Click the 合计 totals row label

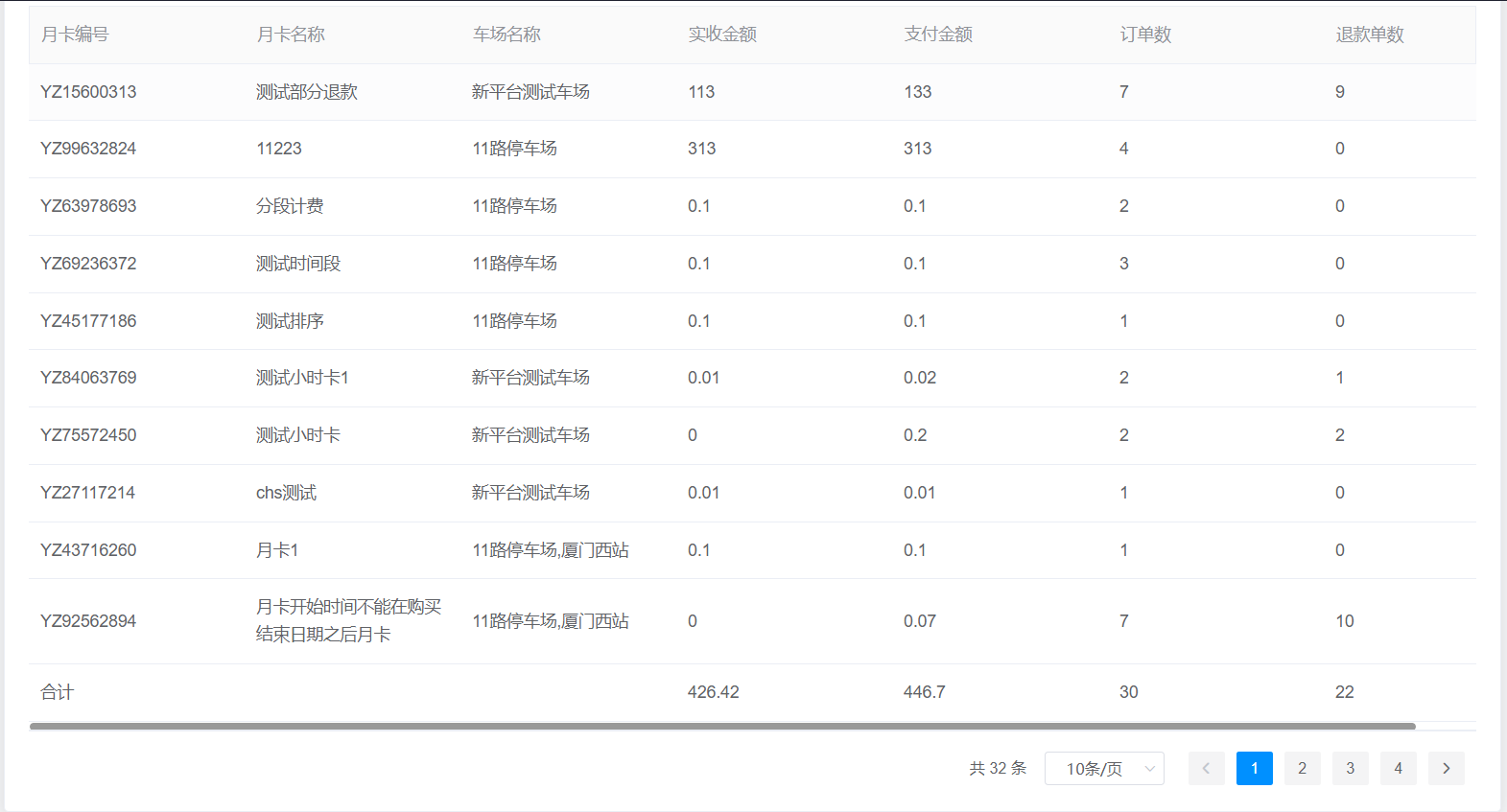[x=57, y=692]
